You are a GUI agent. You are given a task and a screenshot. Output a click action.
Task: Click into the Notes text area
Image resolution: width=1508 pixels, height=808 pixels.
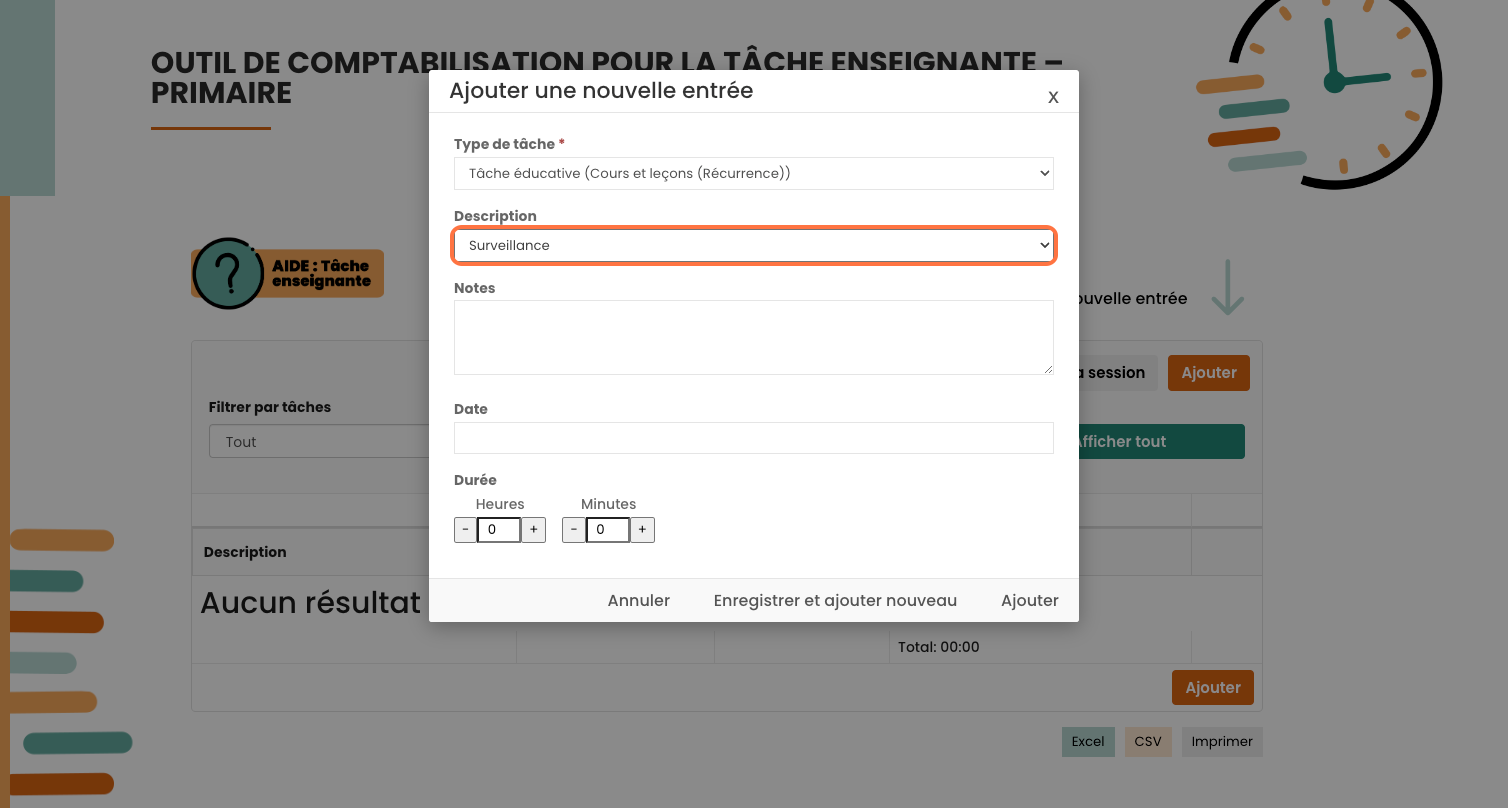tap(753, 337)
